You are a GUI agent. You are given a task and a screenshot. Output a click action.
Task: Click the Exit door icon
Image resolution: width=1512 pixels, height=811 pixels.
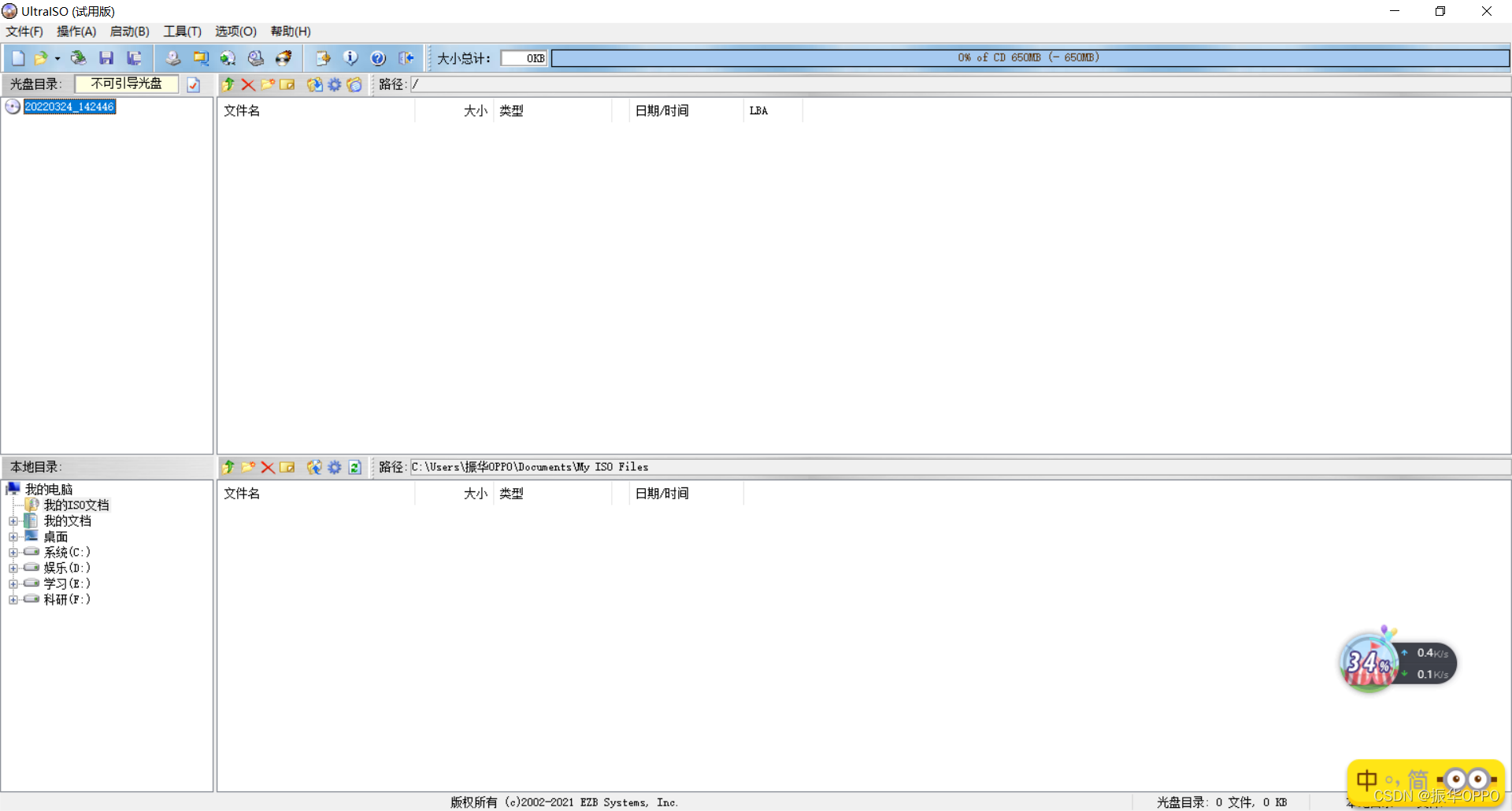click(406, 58)
